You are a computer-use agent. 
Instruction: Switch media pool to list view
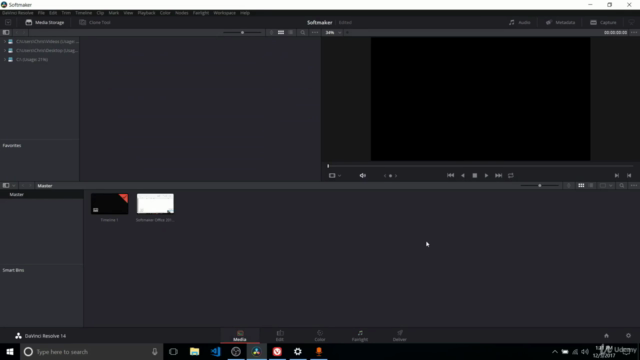click(x=591, y=186)
